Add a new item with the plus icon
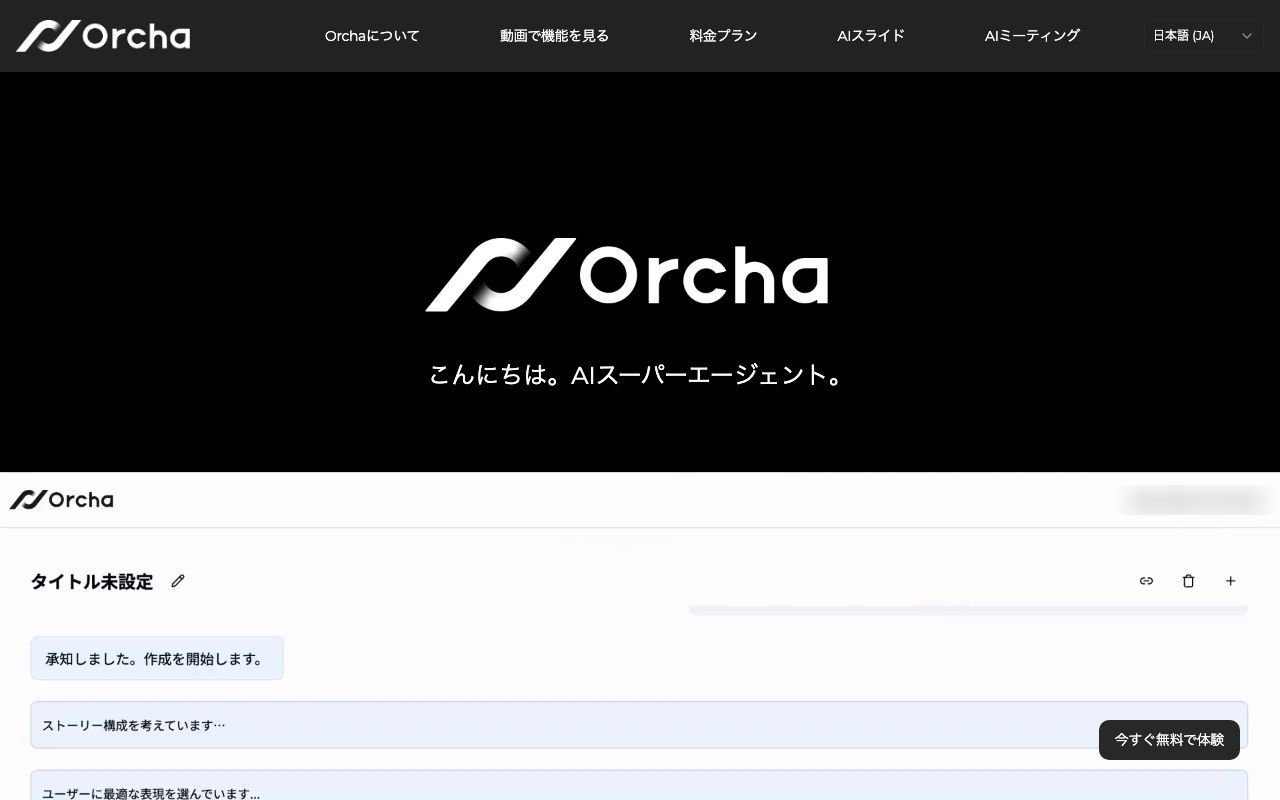 pos(1230,581)
